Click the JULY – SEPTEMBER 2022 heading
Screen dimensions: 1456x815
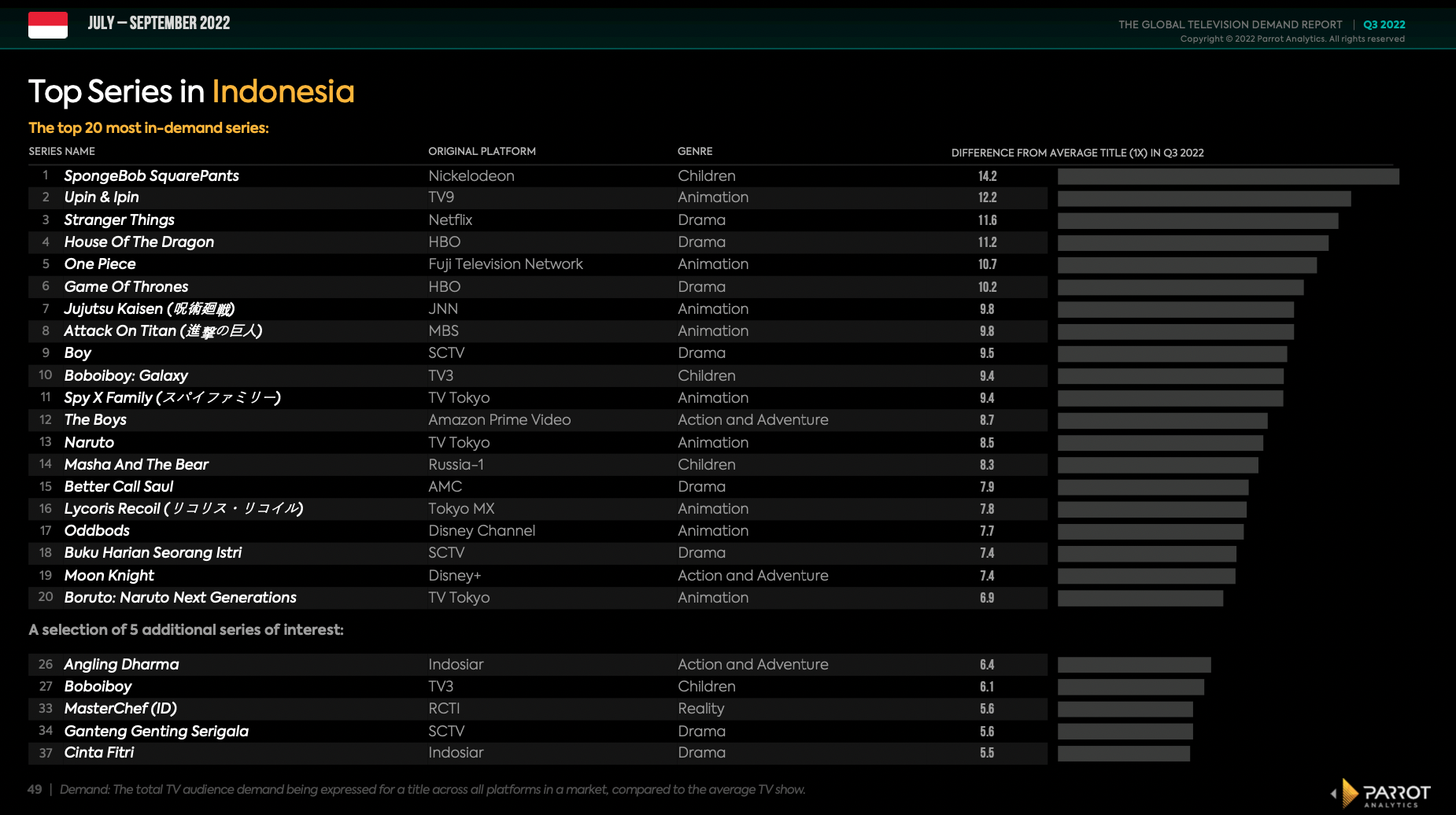[159, 23]
